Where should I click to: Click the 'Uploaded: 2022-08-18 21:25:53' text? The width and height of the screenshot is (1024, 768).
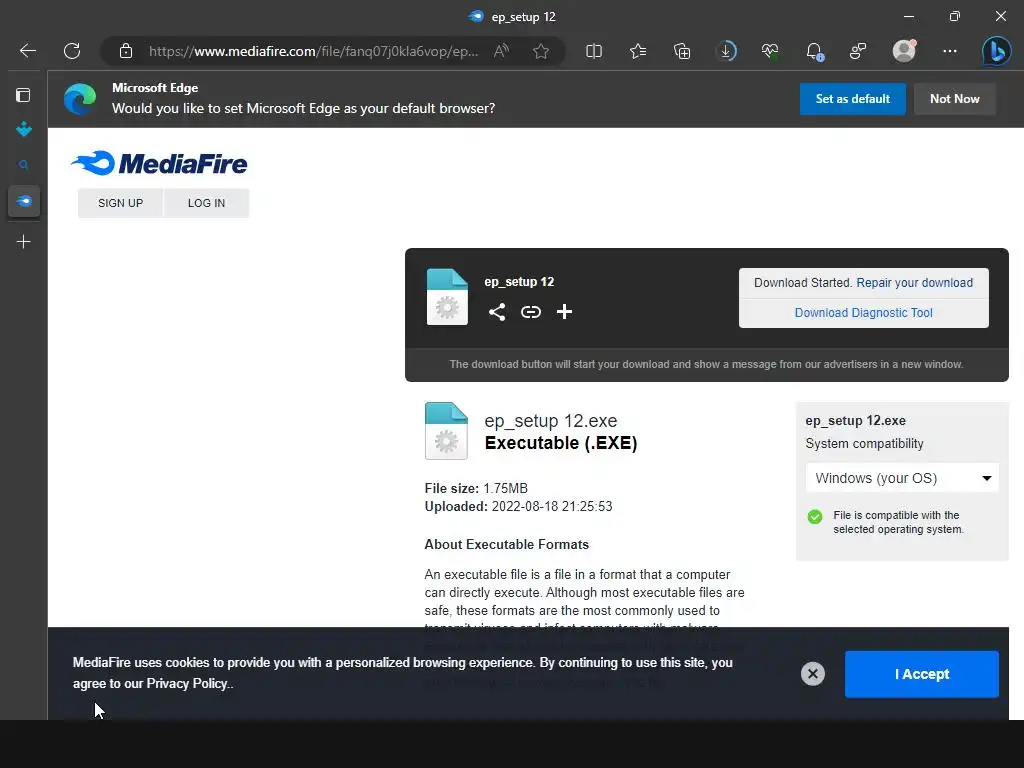click(519, 506)
